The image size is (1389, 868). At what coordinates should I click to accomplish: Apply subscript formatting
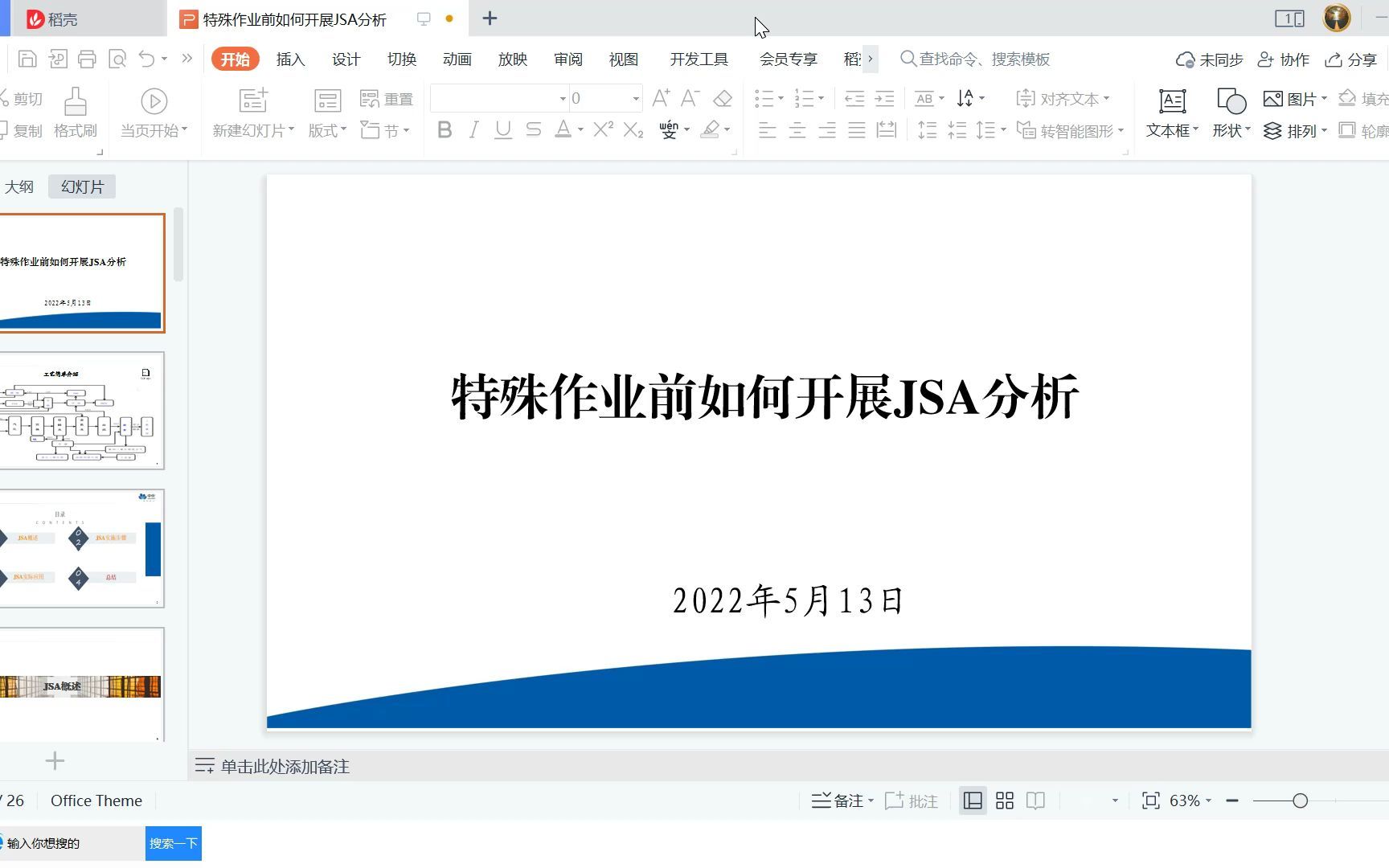tap(633, 129)
